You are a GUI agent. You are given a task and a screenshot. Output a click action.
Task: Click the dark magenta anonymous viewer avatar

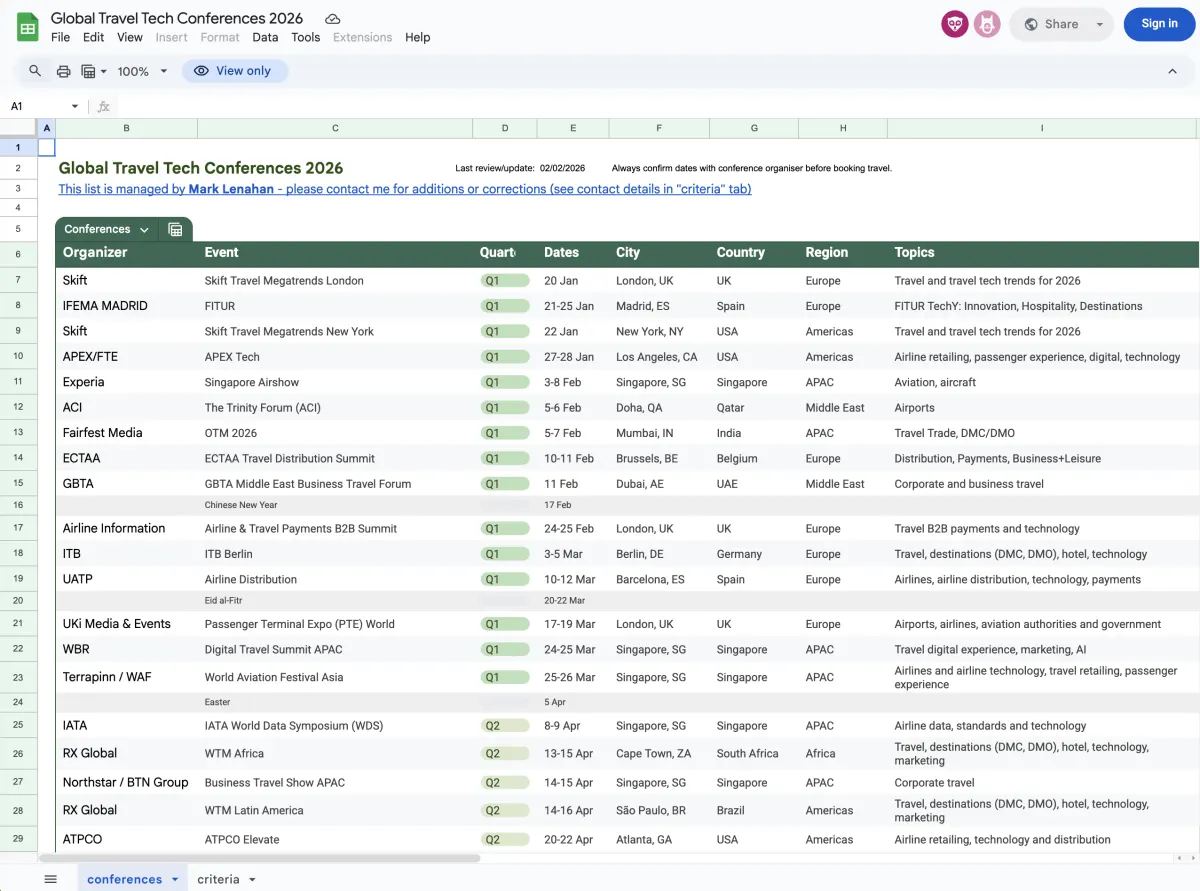(x=955, y=24)
